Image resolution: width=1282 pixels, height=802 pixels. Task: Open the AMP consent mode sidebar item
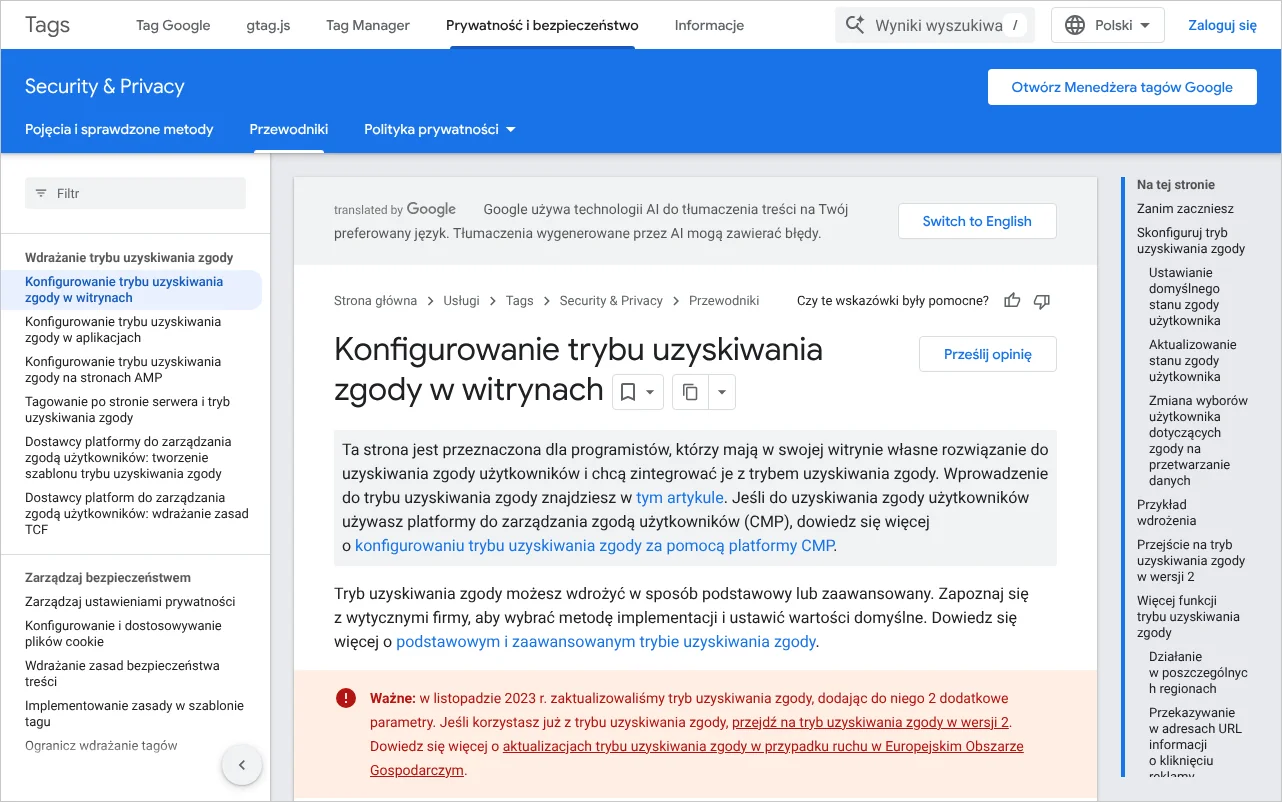click(x=123, y=370)
